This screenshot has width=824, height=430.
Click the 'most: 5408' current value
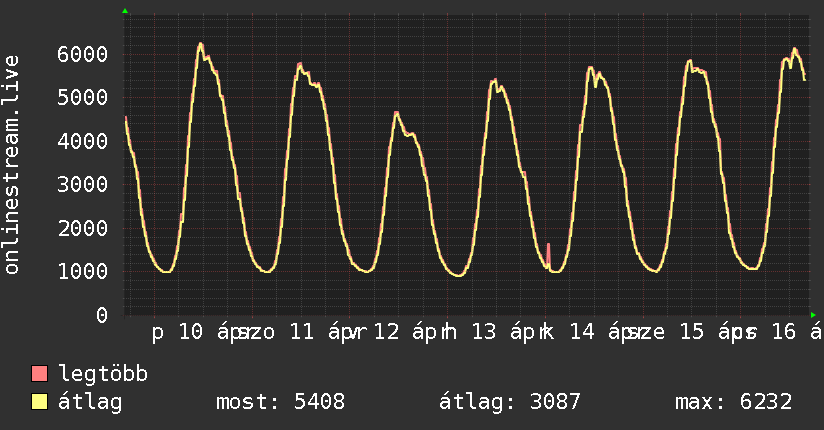coord(280,403)
